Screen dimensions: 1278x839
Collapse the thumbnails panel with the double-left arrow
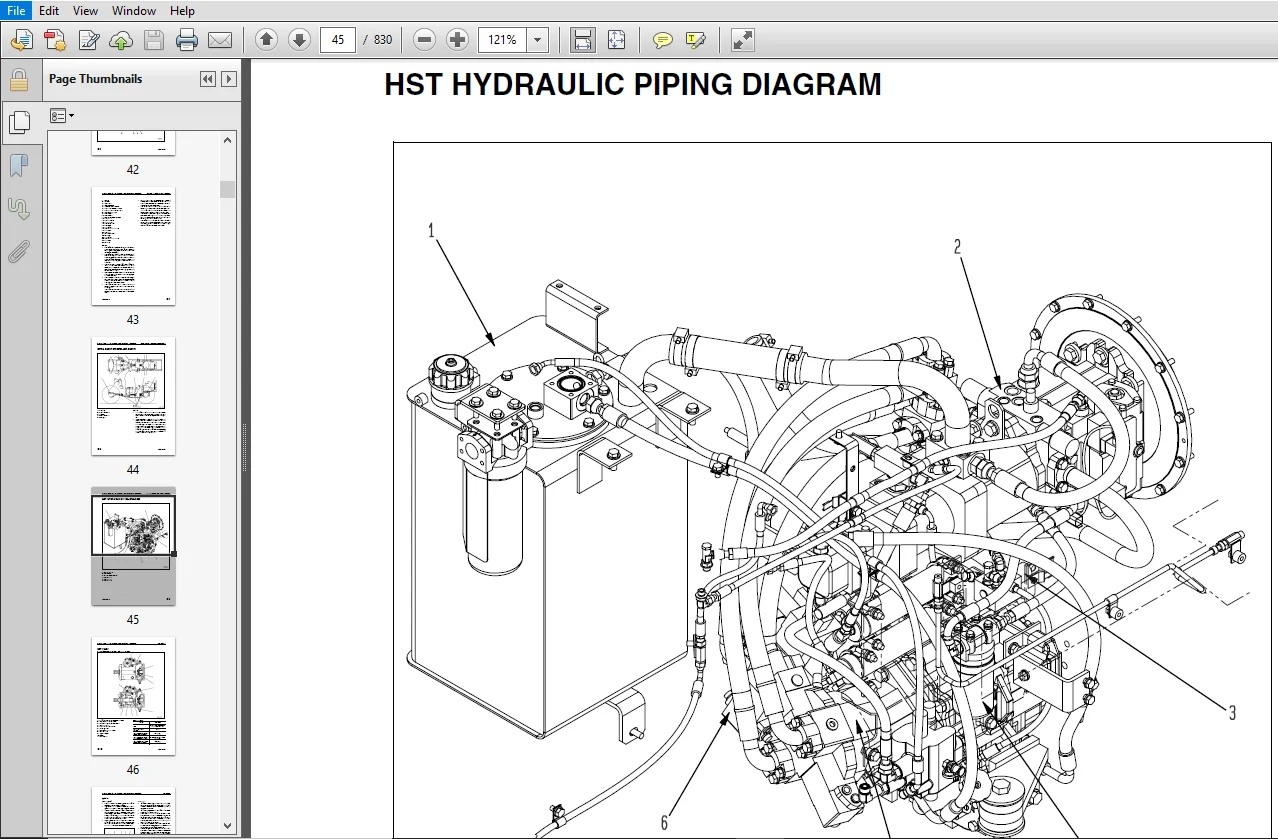tap(208, 79)
